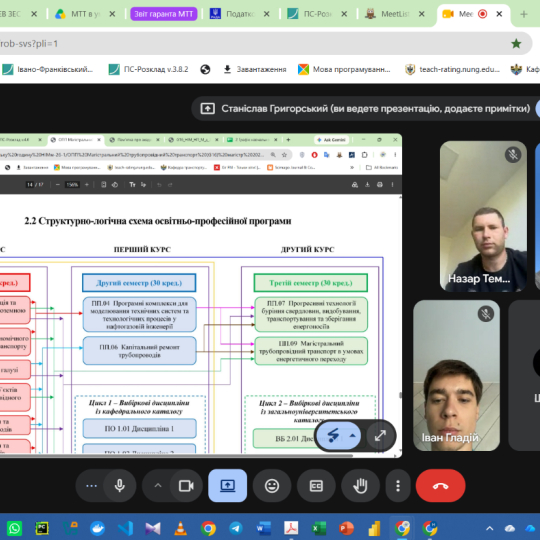Expand the annotation pen options arrow
The height and width of the screenshot is (540, 540).
click(x=352, y=436)
